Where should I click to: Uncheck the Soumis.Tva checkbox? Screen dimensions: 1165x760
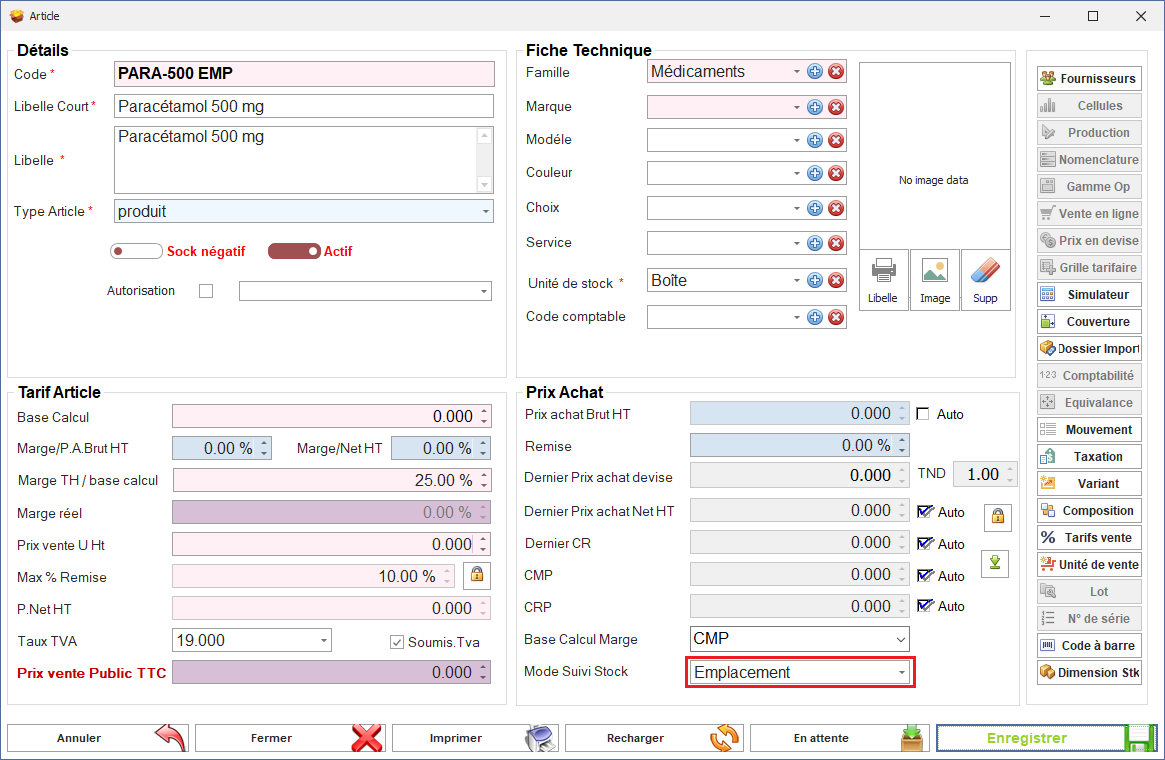[397, 642]
